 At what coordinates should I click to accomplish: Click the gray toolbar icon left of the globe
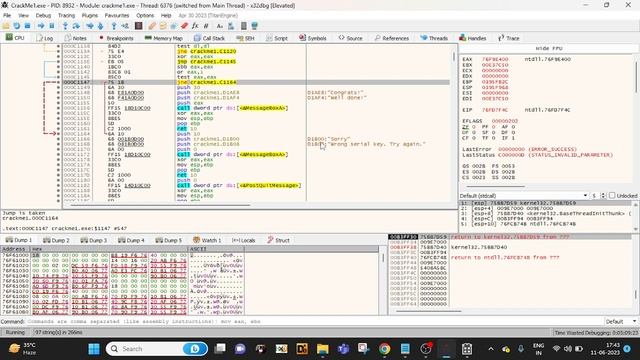[x=244, y=26]
